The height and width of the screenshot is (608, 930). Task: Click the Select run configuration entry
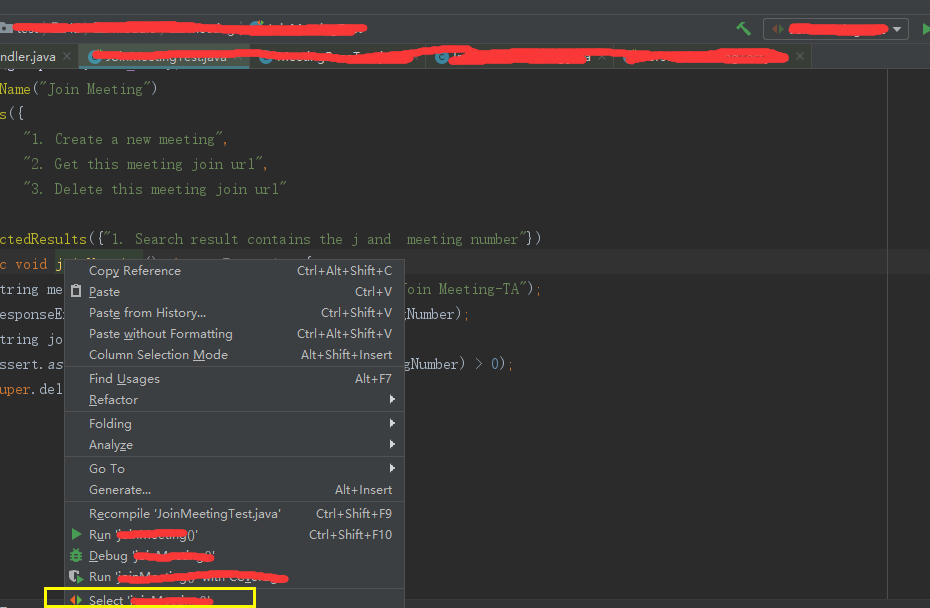234,600
